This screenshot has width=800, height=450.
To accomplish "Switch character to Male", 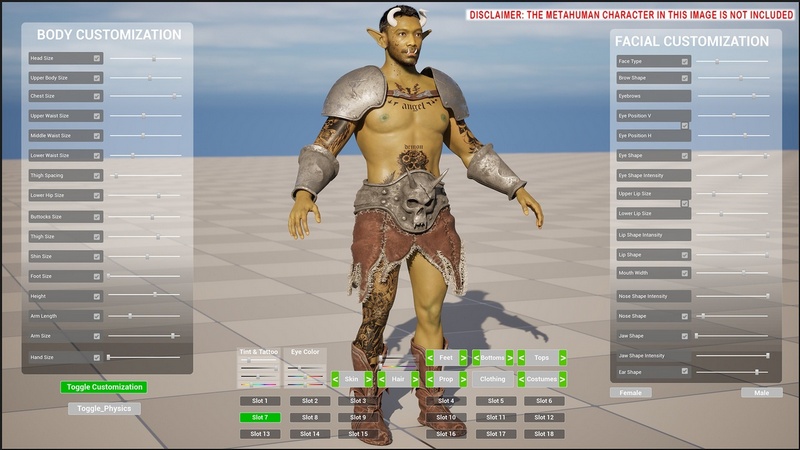I will pyautogui.click(x=761, y=393).
